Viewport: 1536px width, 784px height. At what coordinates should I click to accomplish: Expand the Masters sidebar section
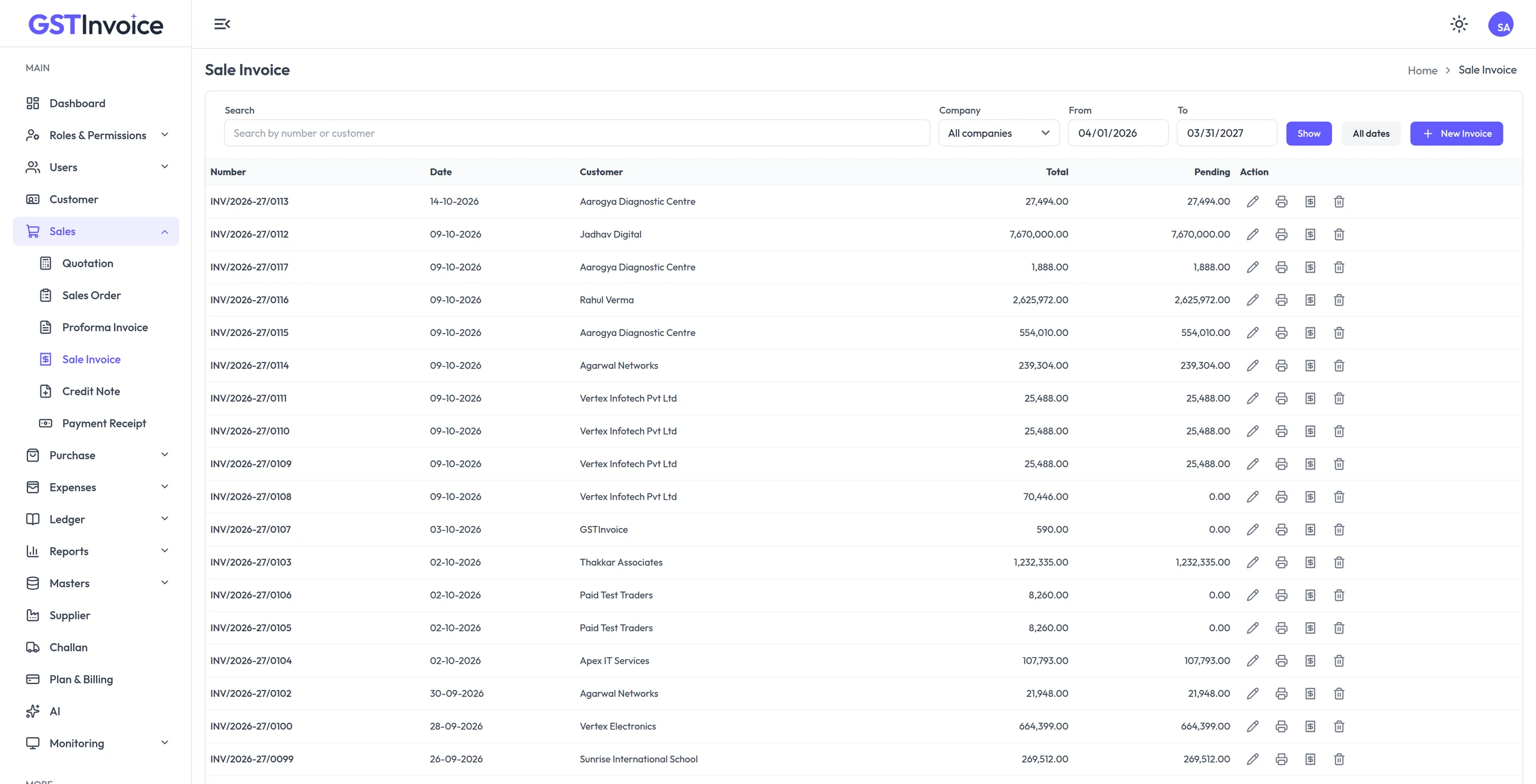[x=96, y=583]
